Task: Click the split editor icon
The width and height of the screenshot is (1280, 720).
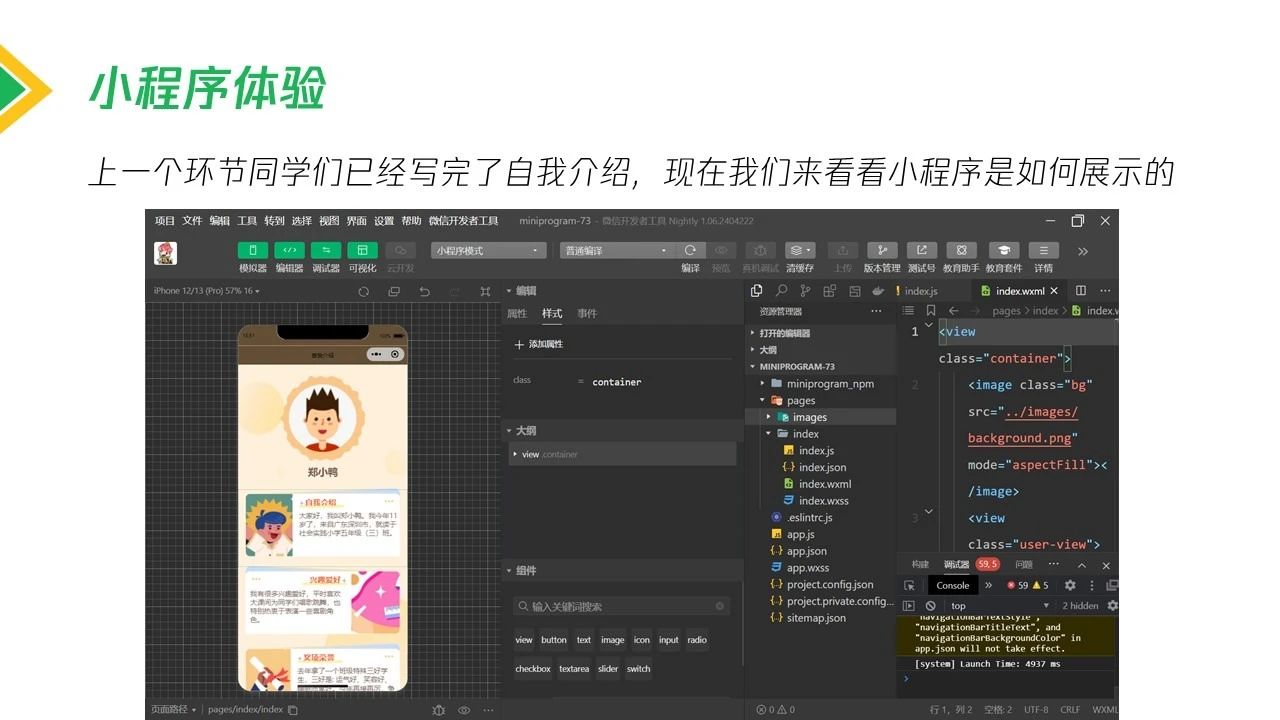Action: (1081, 291)
